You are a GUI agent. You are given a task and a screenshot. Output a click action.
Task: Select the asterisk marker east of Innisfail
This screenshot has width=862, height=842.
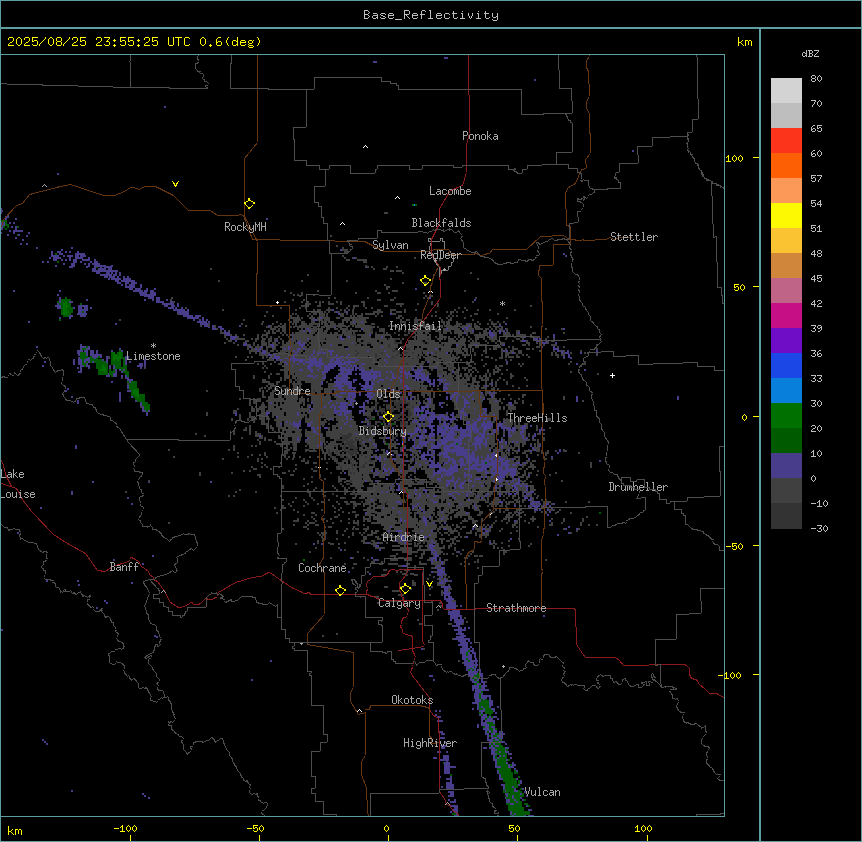point(502,303)
